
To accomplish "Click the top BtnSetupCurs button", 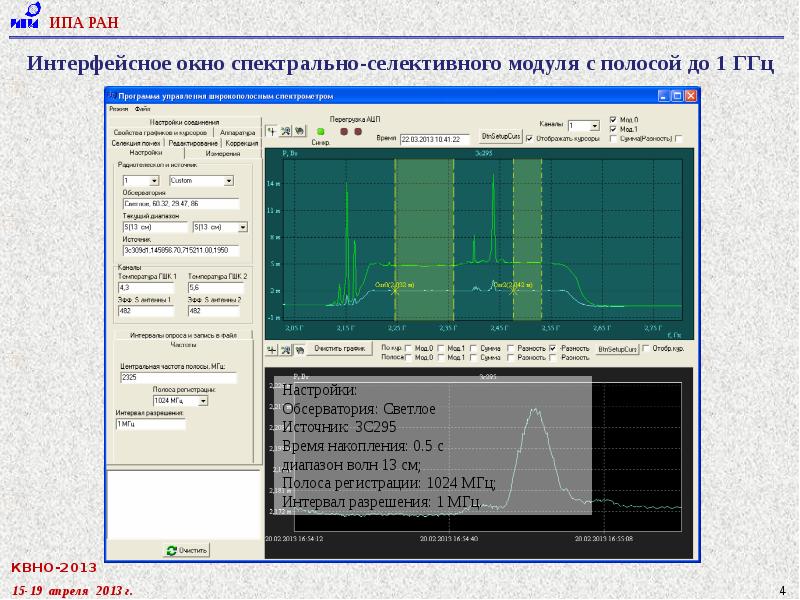I will [501, 134].
